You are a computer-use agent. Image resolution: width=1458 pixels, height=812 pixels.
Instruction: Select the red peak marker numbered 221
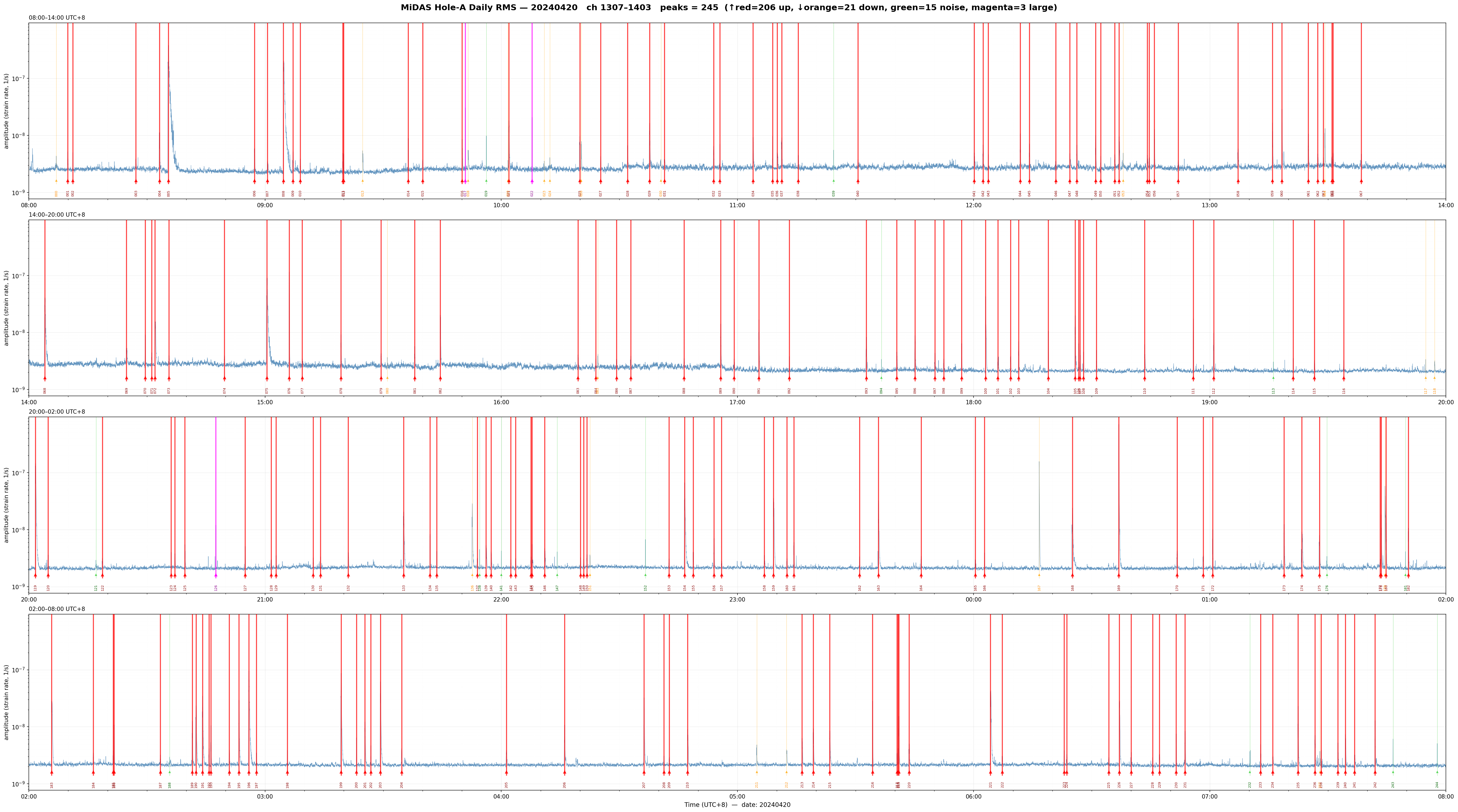(x=990, y=772)
